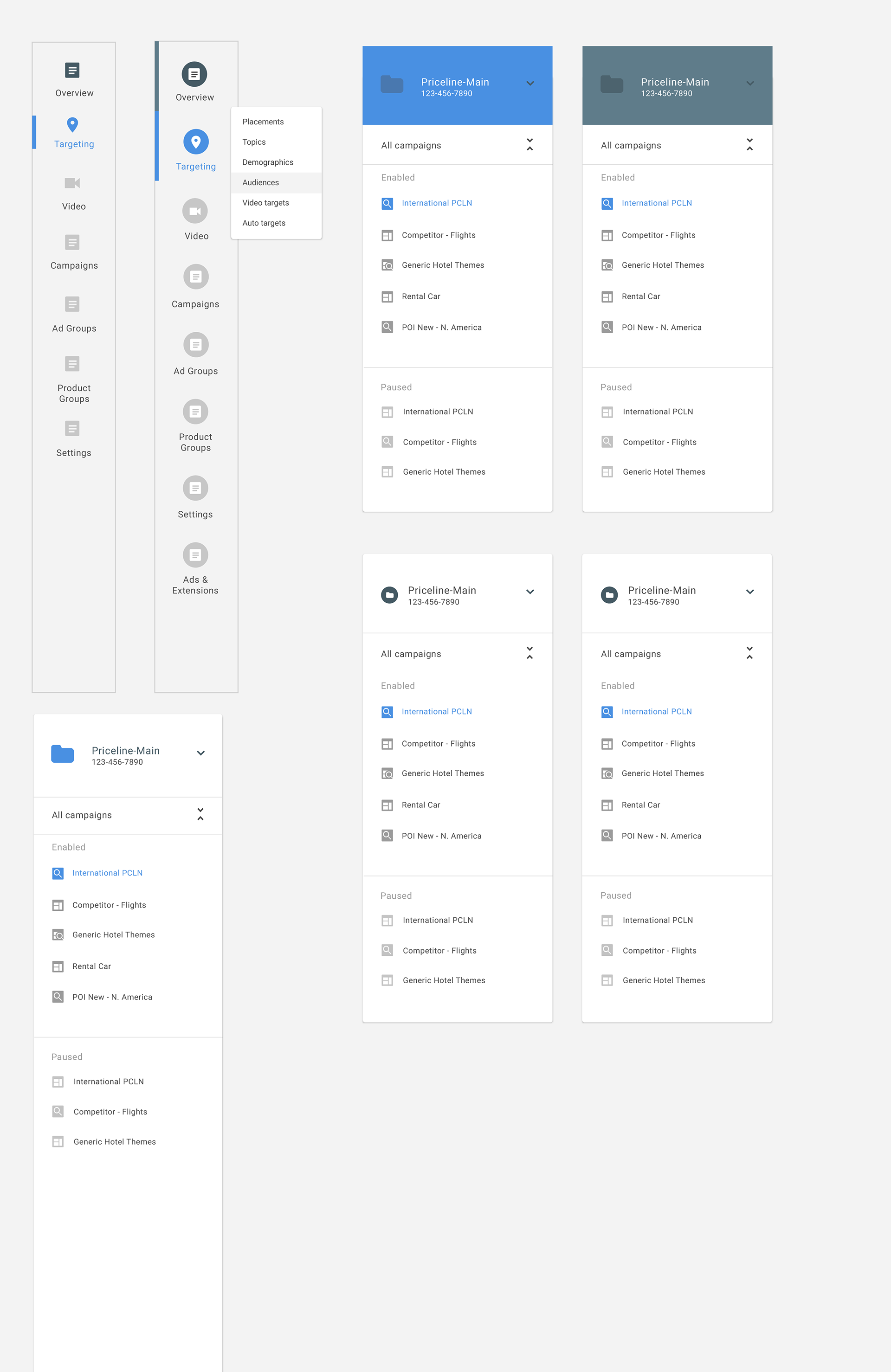Open the circular Settings icon in the second rail
Viewport: 891px width, 1372px height.
click(x=195, y=488)
